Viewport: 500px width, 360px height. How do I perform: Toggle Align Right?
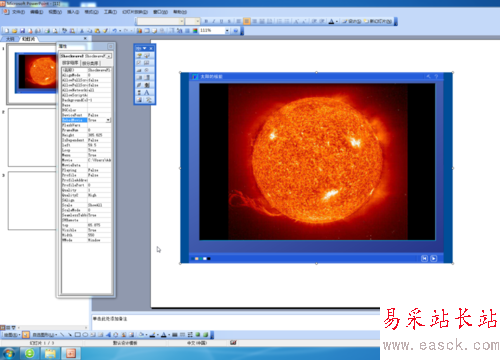coord(254,21)
